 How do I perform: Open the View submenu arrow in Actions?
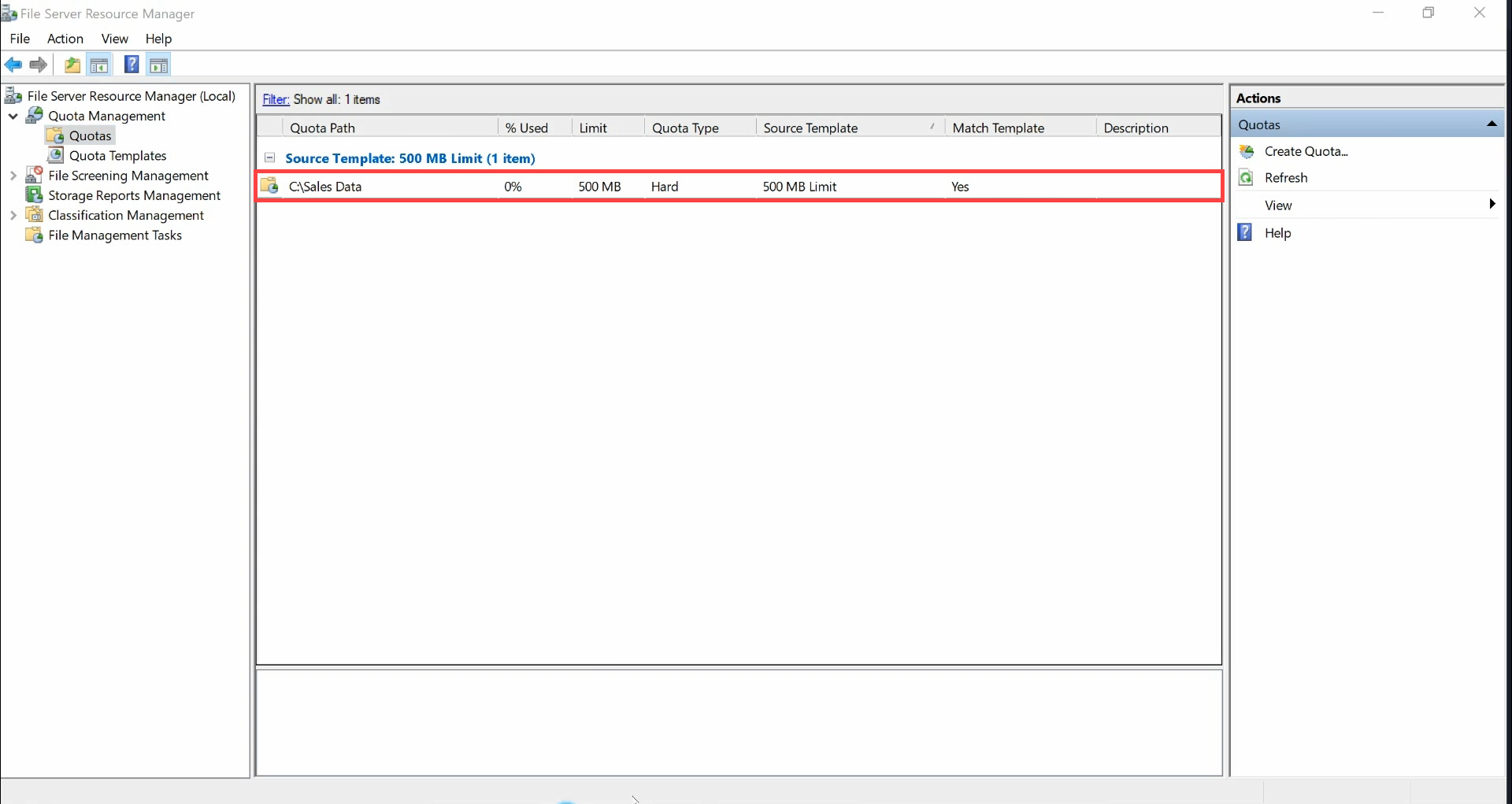[x=1492, y=204]
